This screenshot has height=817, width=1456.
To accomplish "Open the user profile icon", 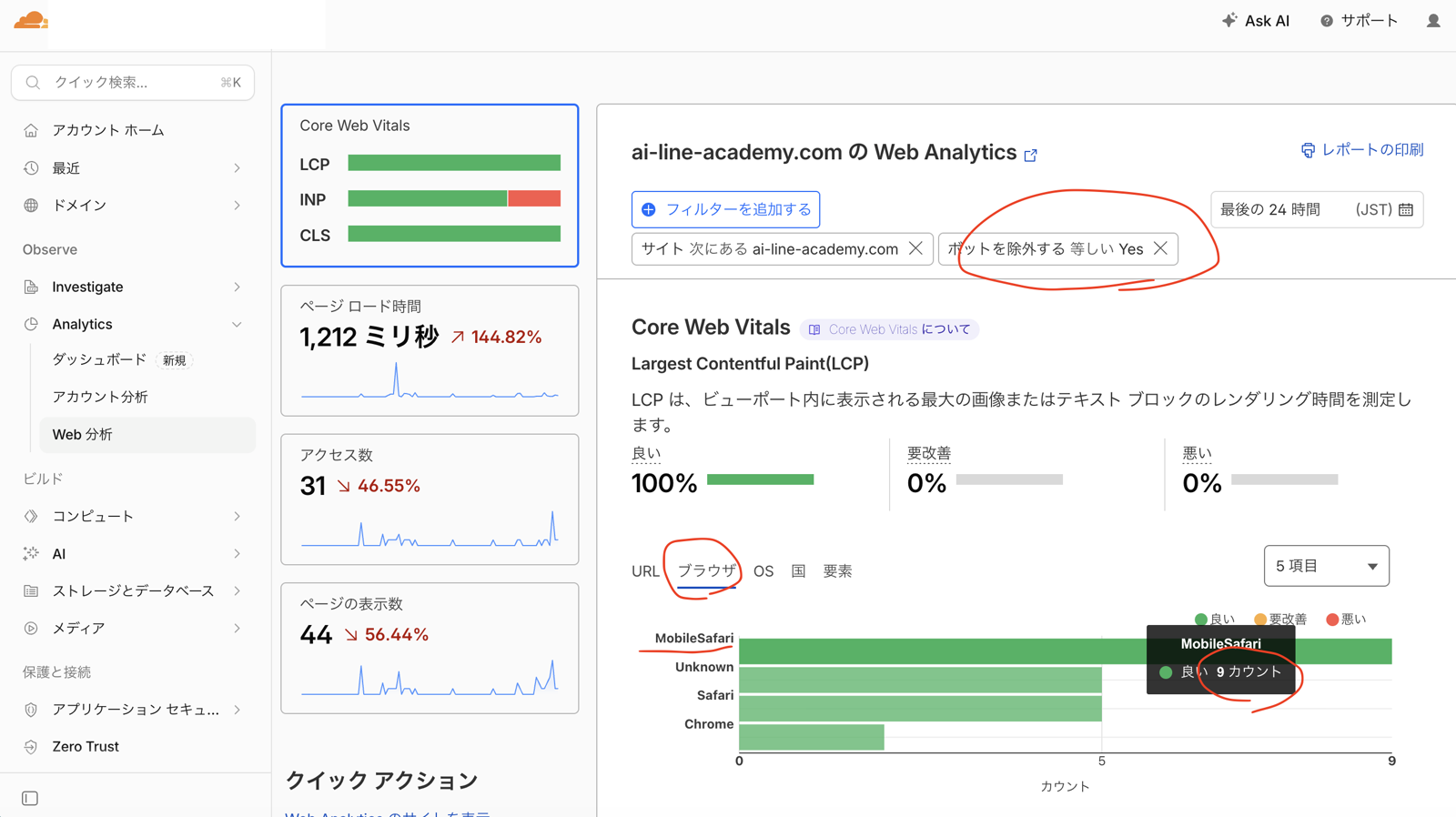I will tap(1433, 20).
